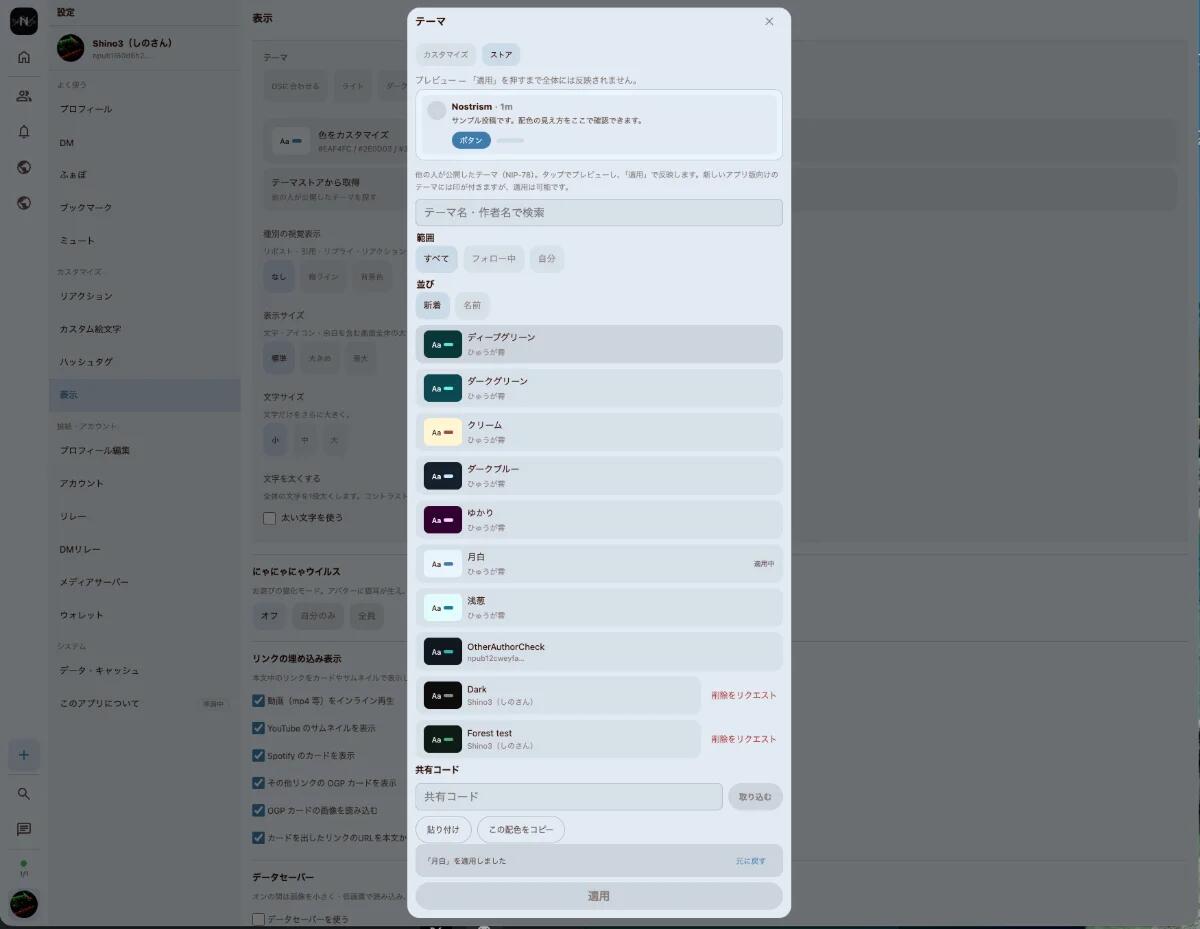
Task: Click the 共有コード input field
Action: 569,797
